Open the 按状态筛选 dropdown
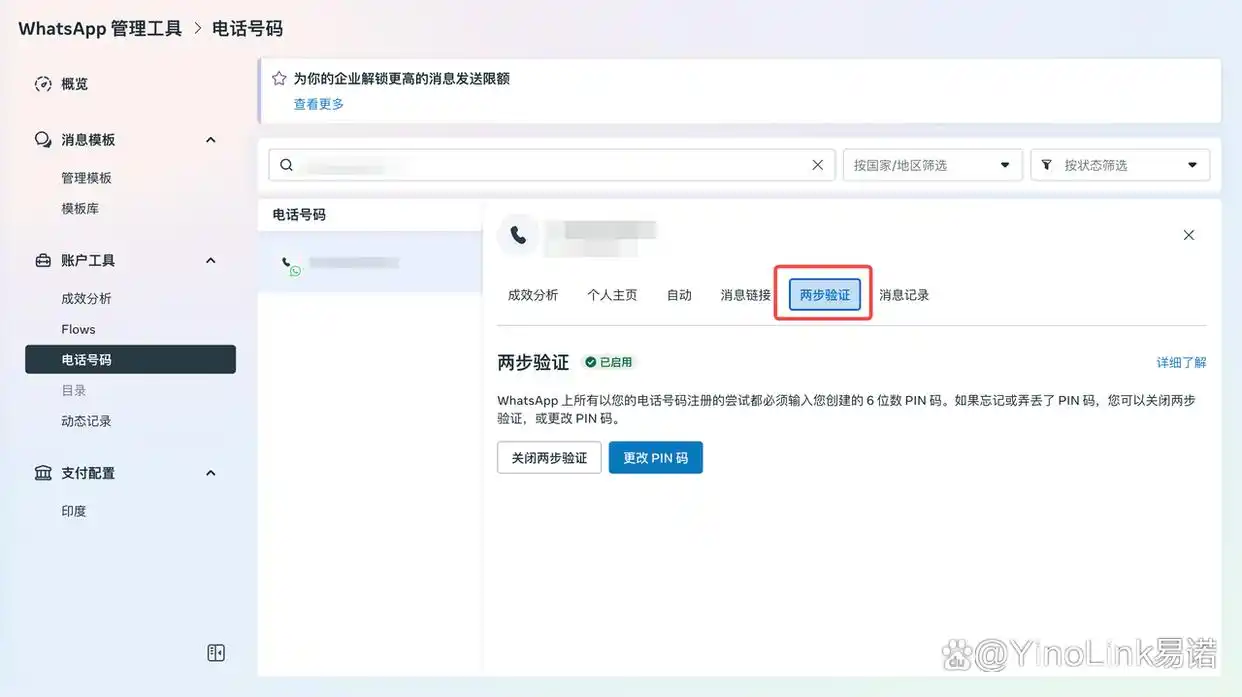The image size is (1242, 697). [x=1120, y=165]
